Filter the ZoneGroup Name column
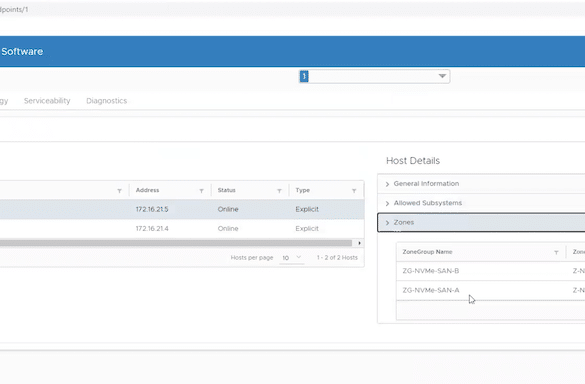 556,253
